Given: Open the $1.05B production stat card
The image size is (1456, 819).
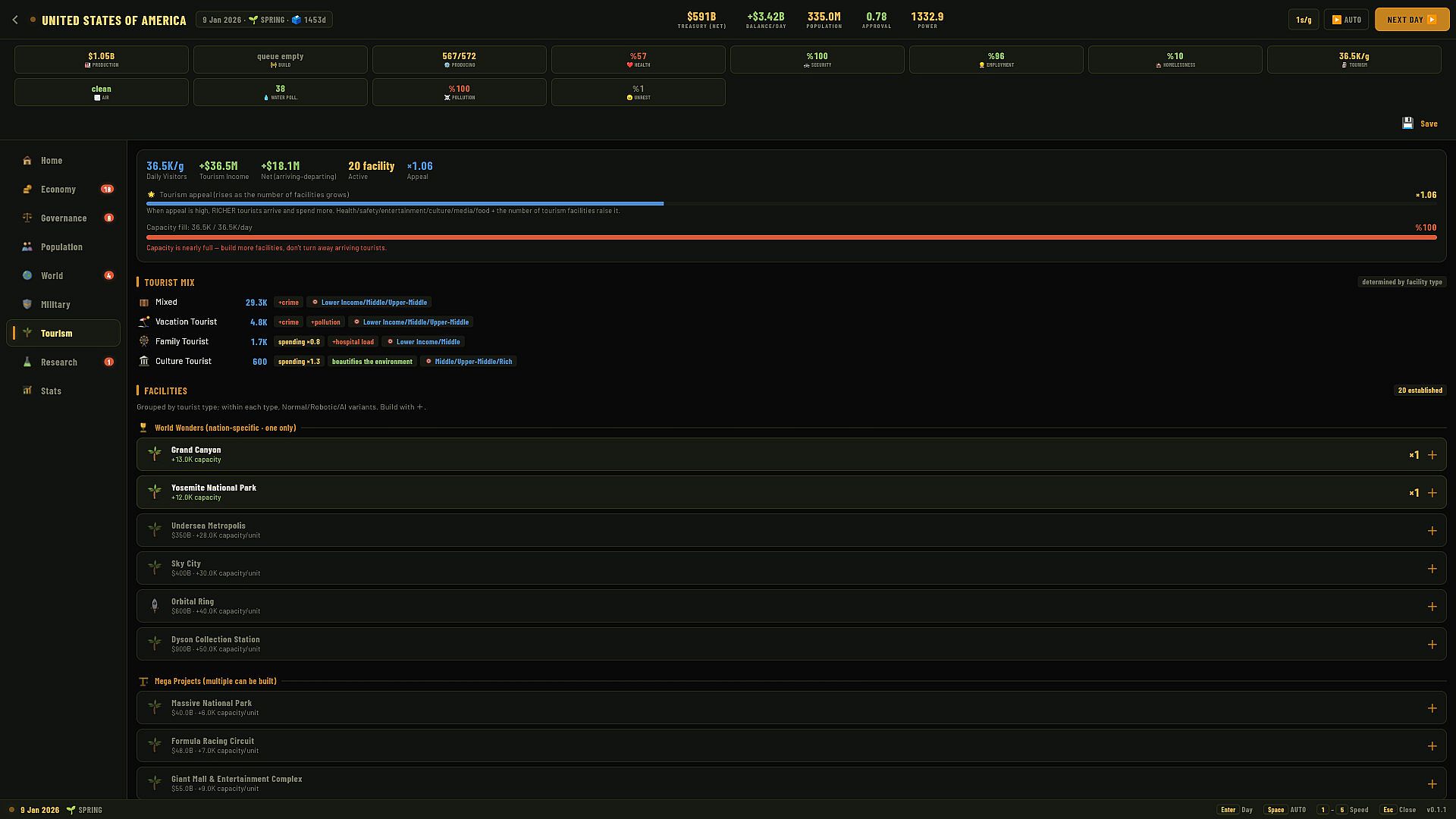Looking at the screenshot, I should tap(102, 59).
